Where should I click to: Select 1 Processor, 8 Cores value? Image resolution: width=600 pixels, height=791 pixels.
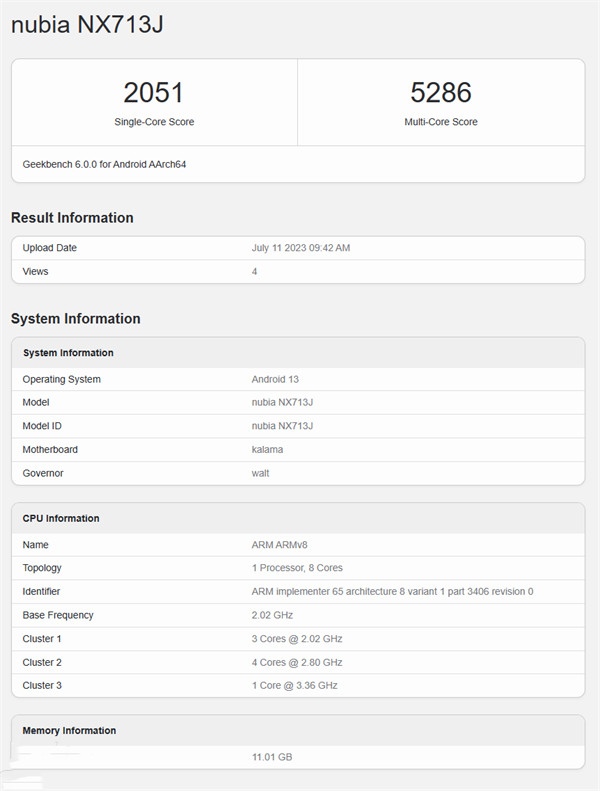click(x=297, y=568)
